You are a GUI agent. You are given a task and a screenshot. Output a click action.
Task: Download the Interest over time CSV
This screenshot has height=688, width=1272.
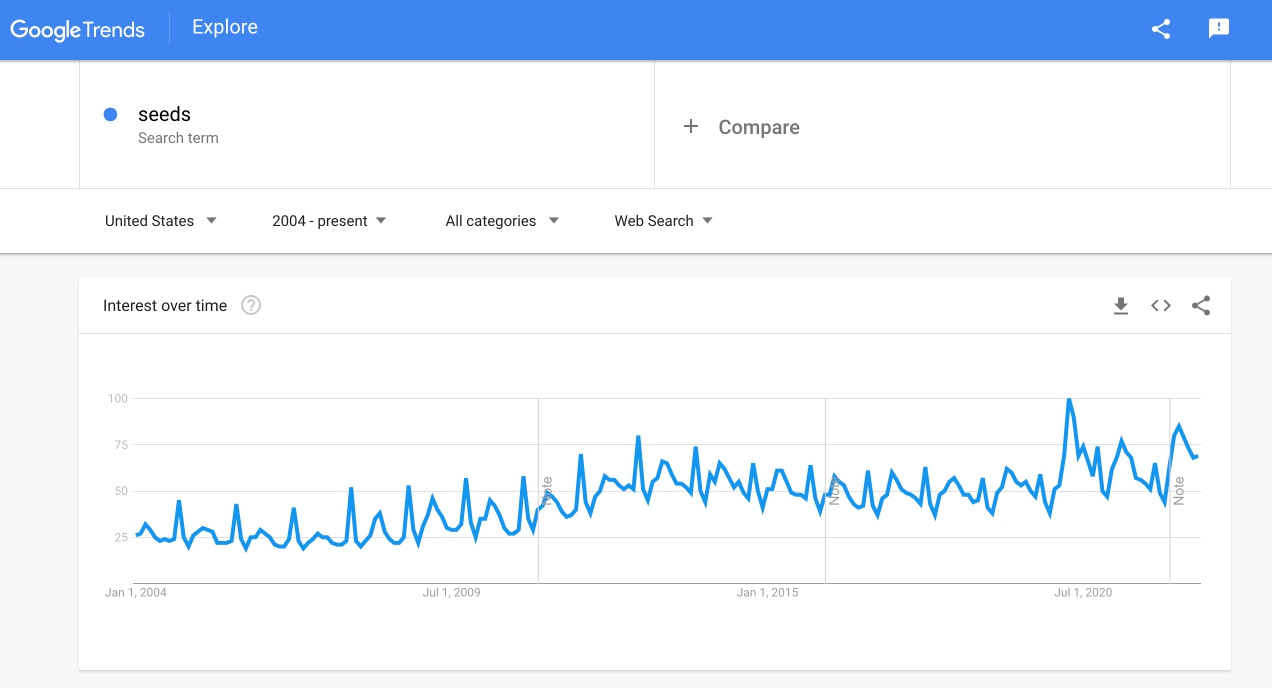click(1121, 306)
